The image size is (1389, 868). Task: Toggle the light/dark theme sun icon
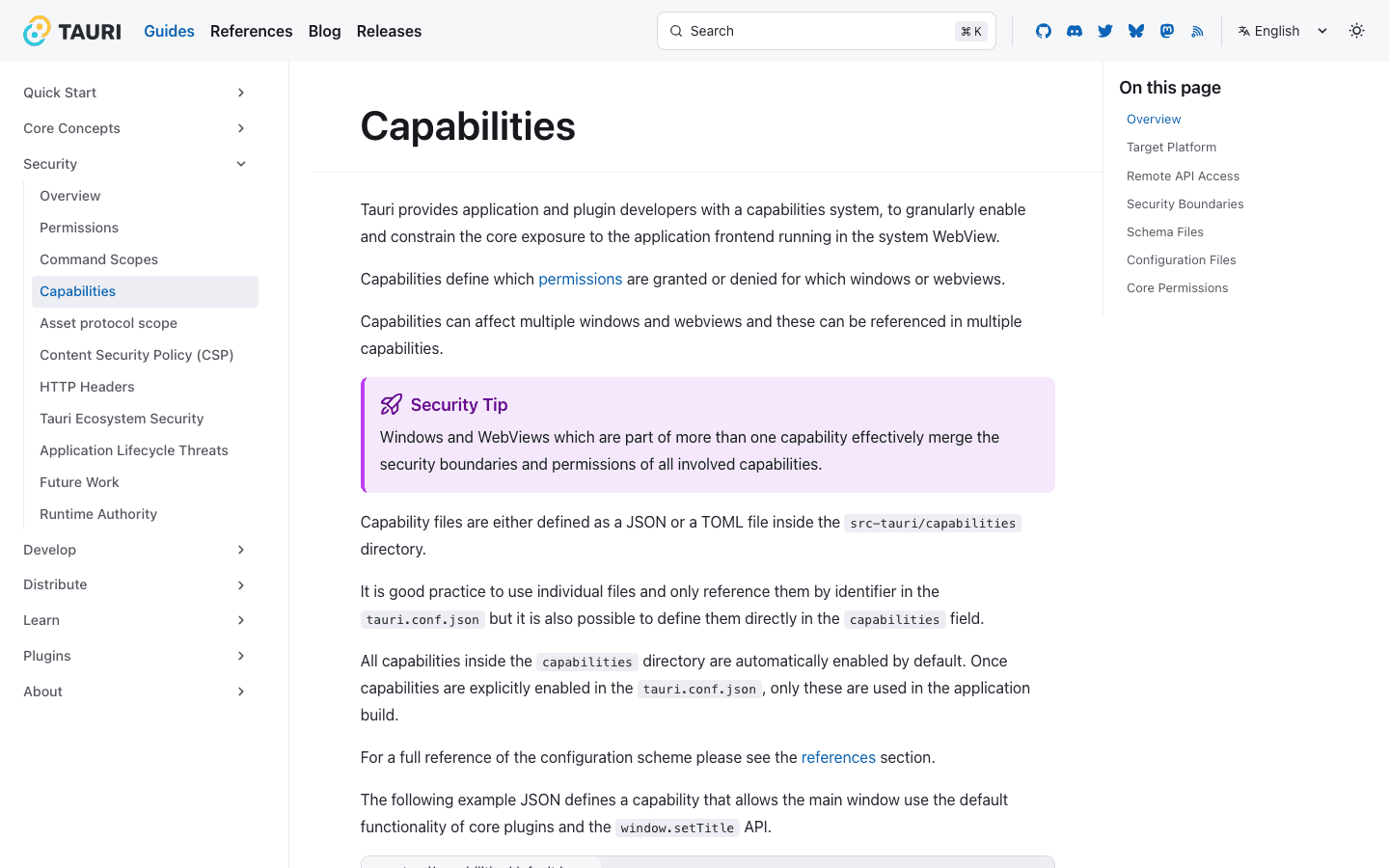click(x=1357, y=31)
